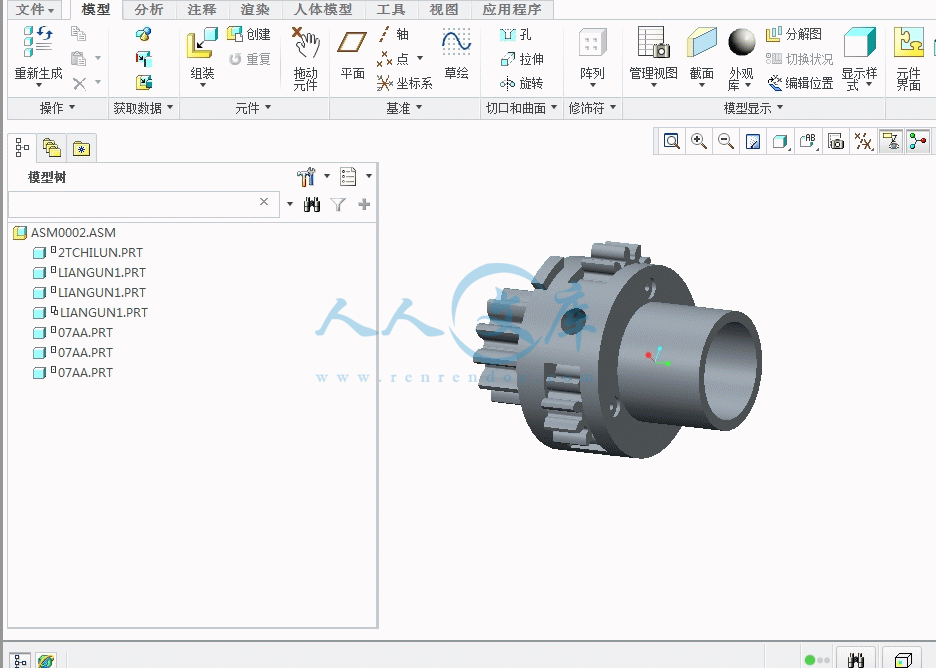Screen dimensions: 936x668
Task: Create a datum 轴 axis
Action: click(x=393, y=34)
